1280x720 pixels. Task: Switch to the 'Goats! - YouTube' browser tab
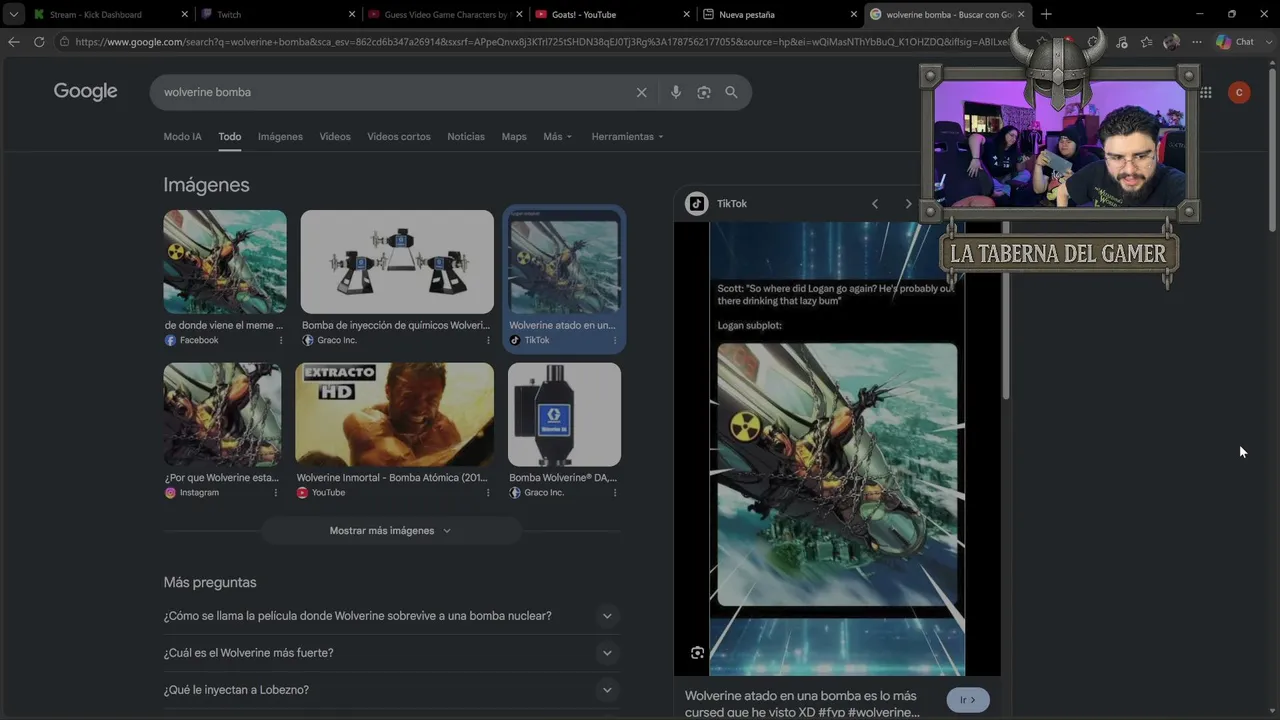pos(612,14)
